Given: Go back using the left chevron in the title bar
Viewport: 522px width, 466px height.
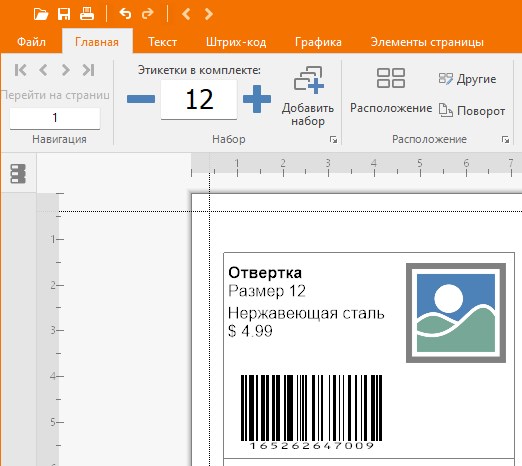Looking at the screenshot, I should pyautogui.click(x=186, y=14).
